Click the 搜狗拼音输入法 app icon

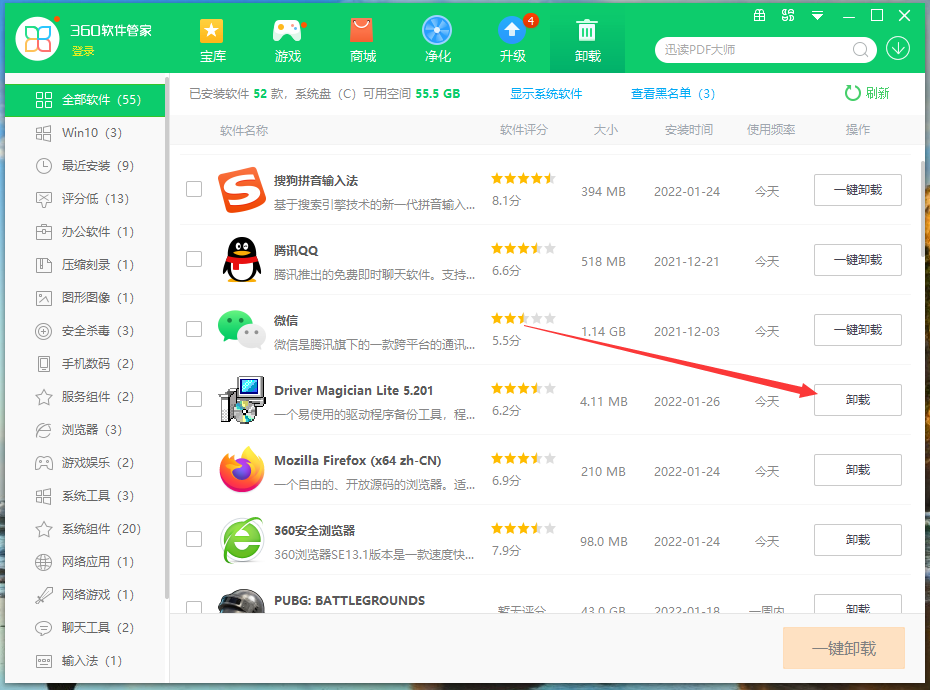pos(241,190)
